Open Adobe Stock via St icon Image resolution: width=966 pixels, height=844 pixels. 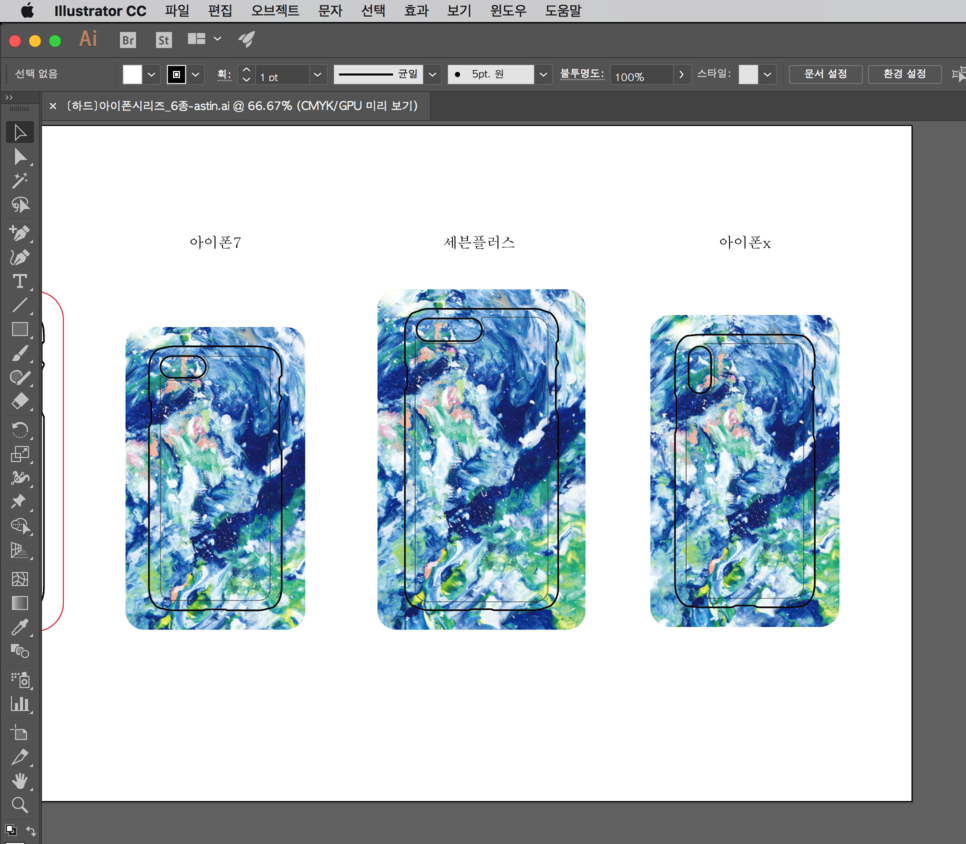(163, 40)
